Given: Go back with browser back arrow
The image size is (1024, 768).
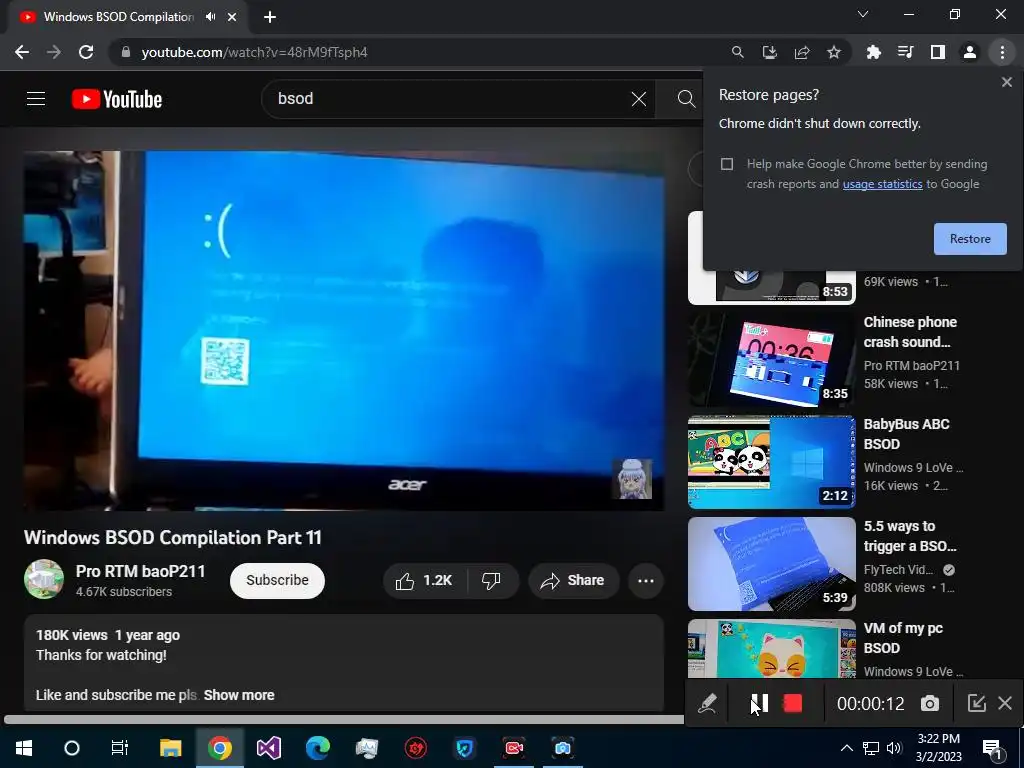Looking at the screenshot, I should [x=22, y=52].
